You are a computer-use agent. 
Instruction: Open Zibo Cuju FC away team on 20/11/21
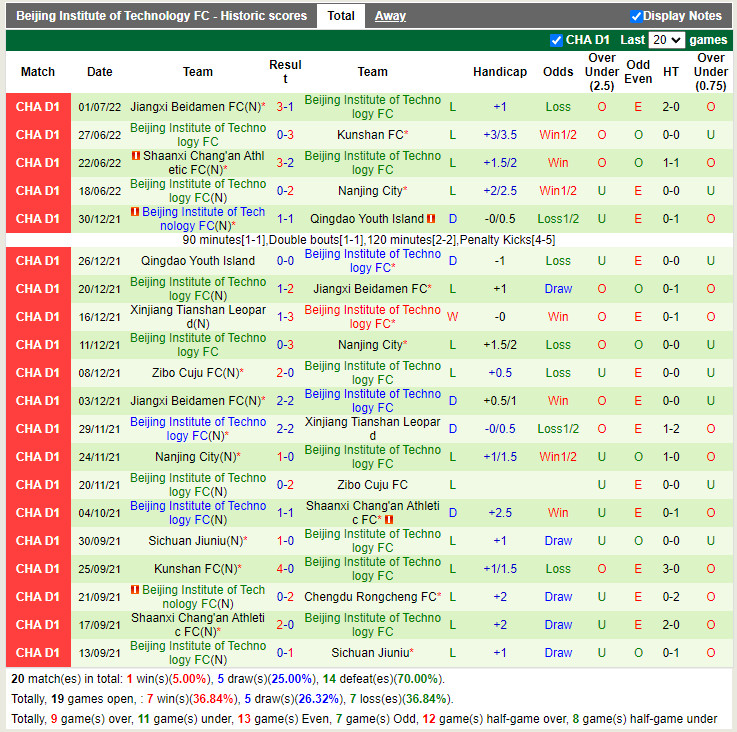(372, 485)
